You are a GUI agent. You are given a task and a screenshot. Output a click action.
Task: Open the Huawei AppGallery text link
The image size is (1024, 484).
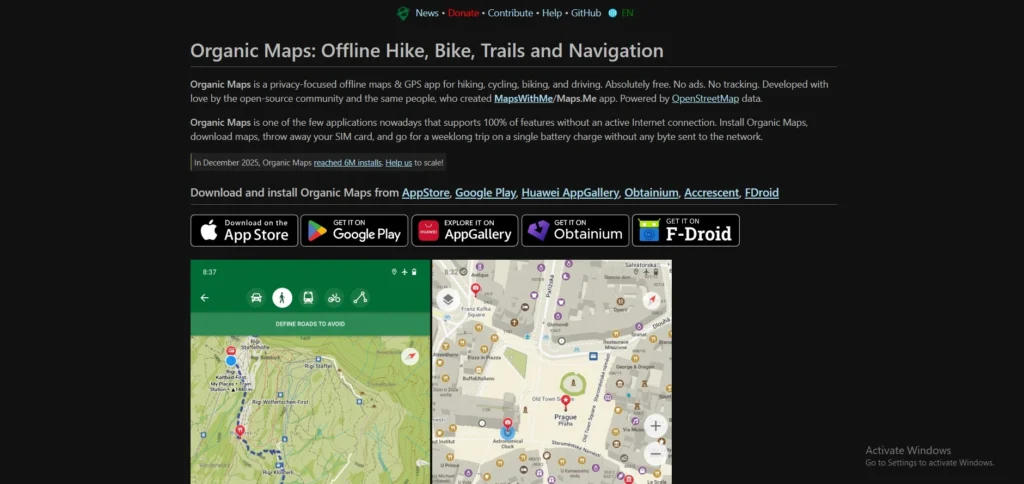(570, 193)
